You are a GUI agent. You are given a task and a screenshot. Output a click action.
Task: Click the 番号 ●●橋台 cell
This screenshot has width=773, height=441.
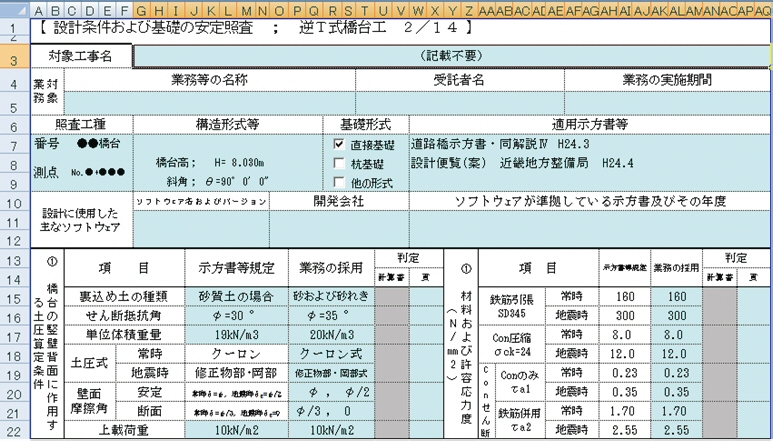pos(77,144)
